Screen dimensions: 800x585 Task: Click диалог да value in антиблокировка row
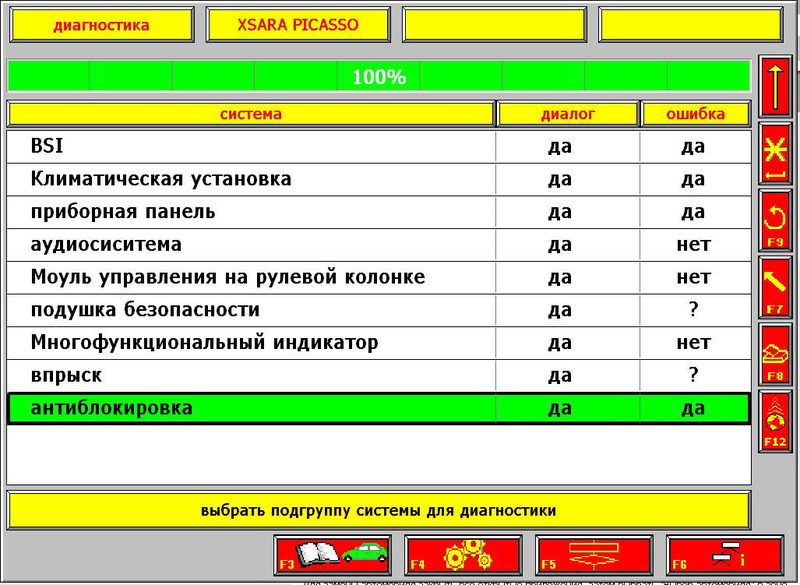(560, 408)
